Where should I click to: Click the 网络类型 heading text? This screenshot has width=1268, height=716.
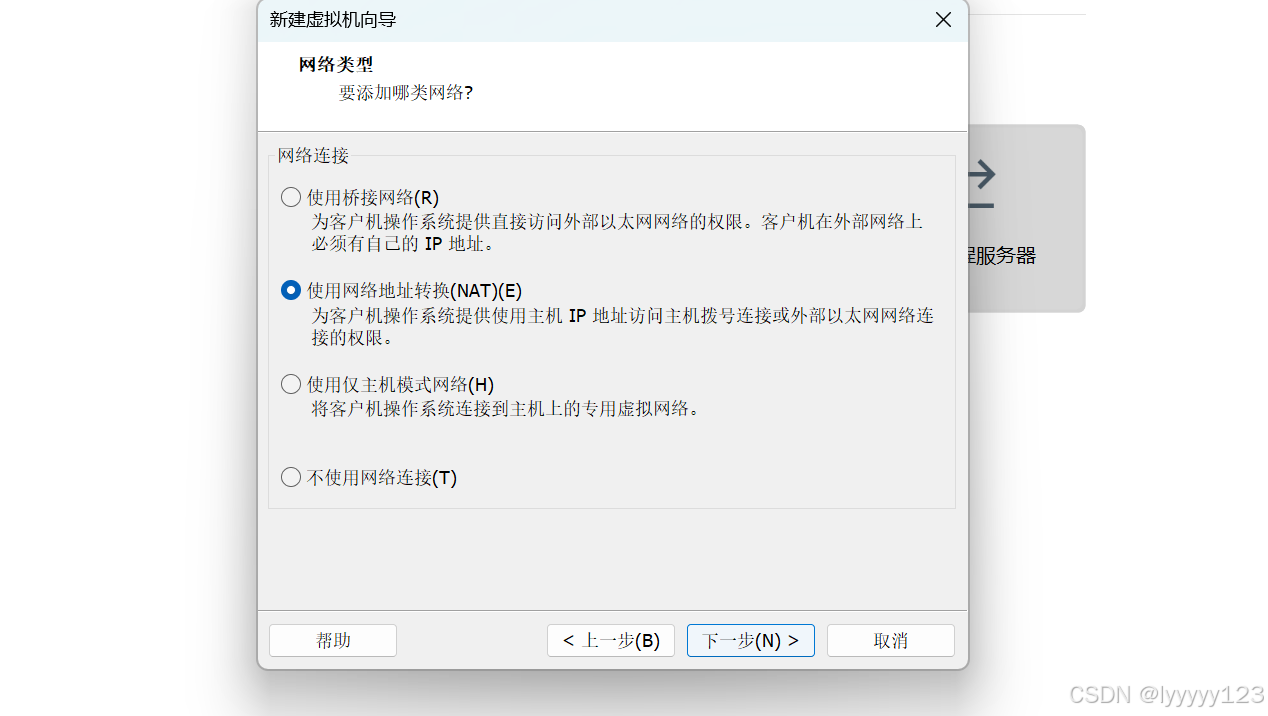pos(335,64)
